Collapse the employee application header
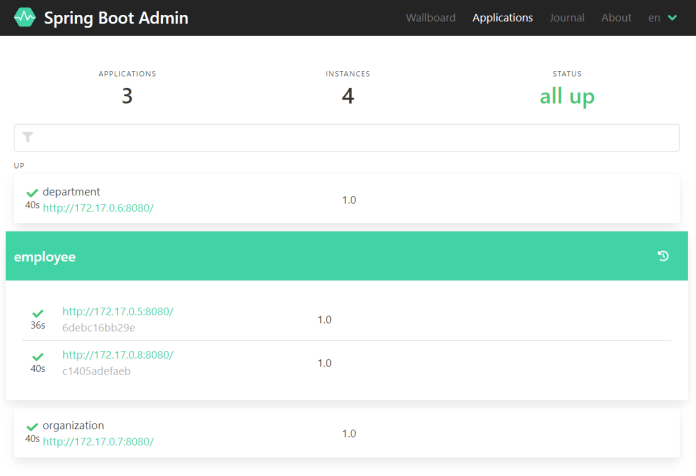Viewport: 696px width, 476px height. click(x=347, y=256)
